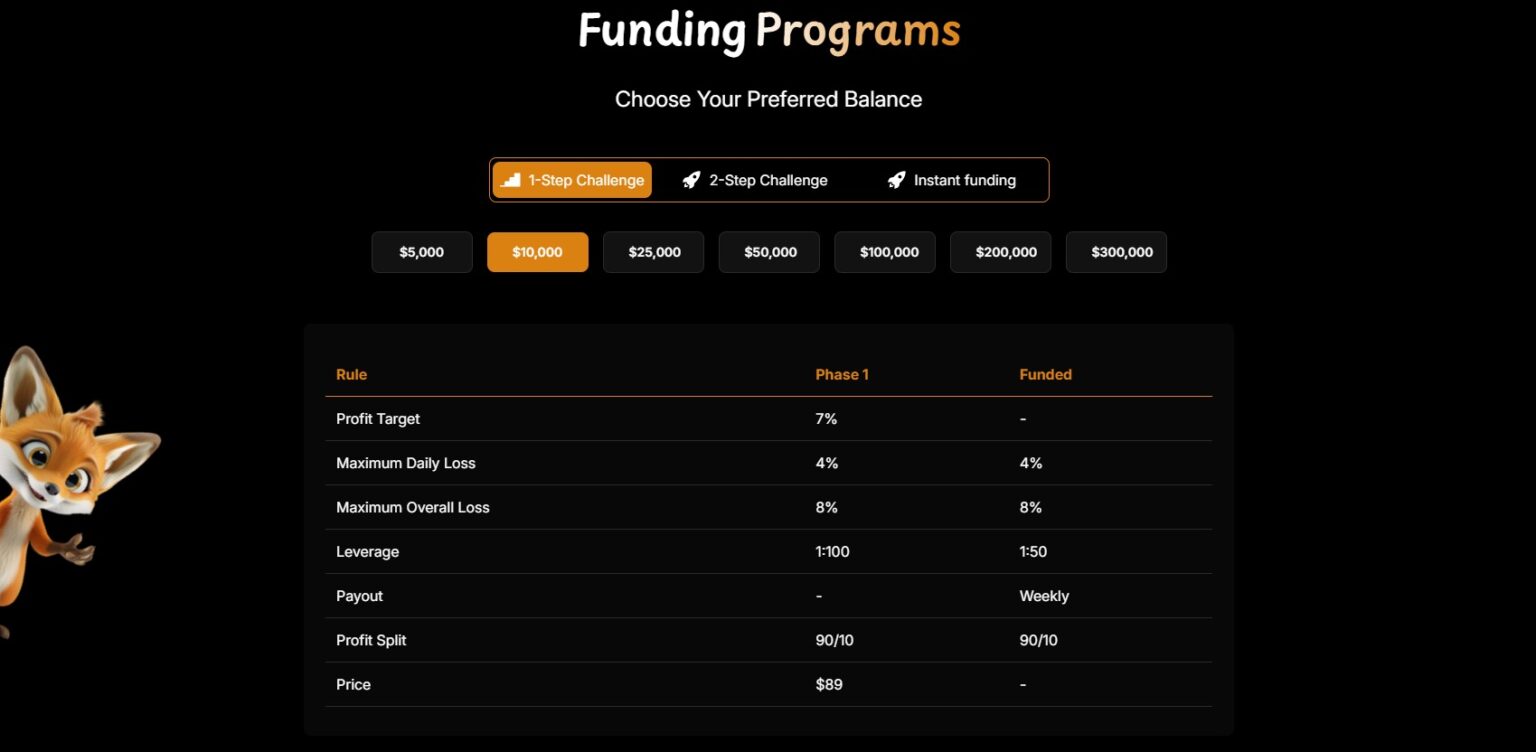1536x752 pixels.
Task: Click the rocket icon beside 2-Step Challenge
Action: pos(691,180)
